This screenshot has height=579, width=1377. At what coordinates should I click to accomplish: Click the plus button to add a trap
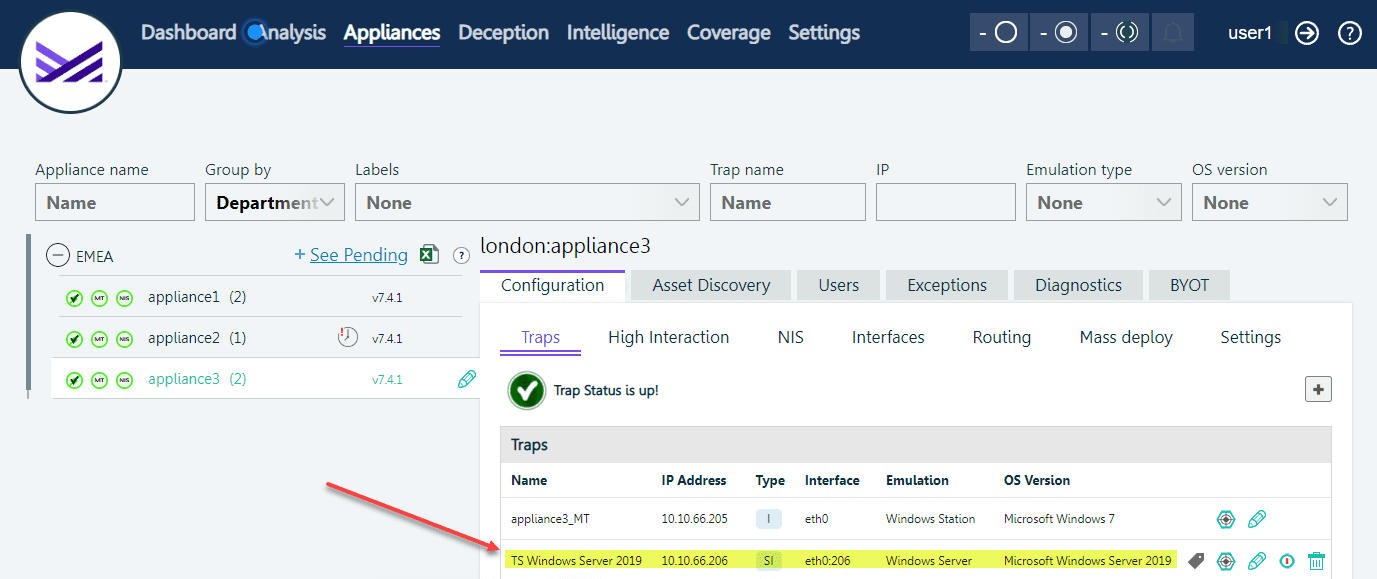pyautogui.click(x=1318, y=390)
